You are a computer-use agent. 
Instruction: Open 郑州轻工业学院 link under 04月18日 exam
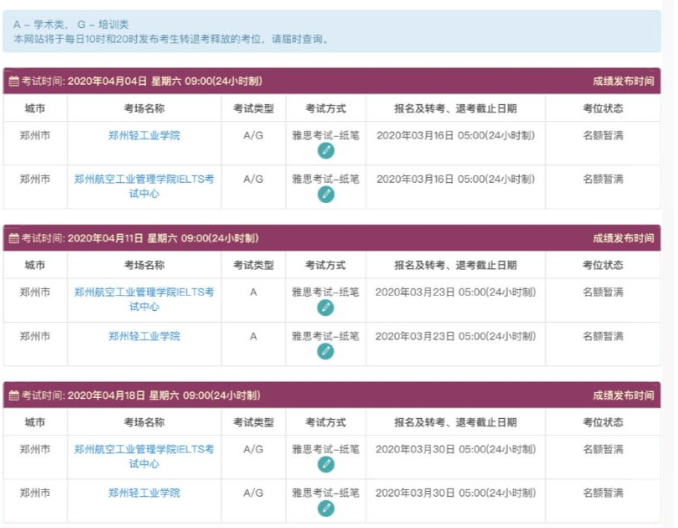pyautogui.click(x=144, y=493)
